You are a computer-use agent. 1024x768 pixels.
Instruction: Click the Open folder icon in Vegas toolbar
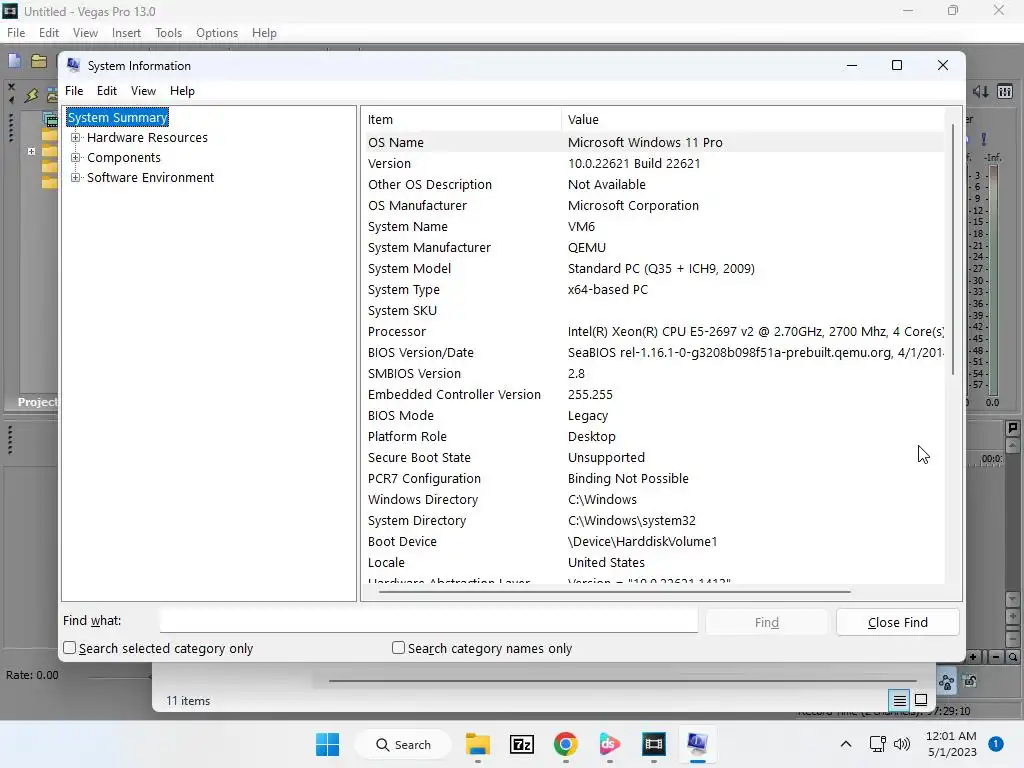point(39,61)
